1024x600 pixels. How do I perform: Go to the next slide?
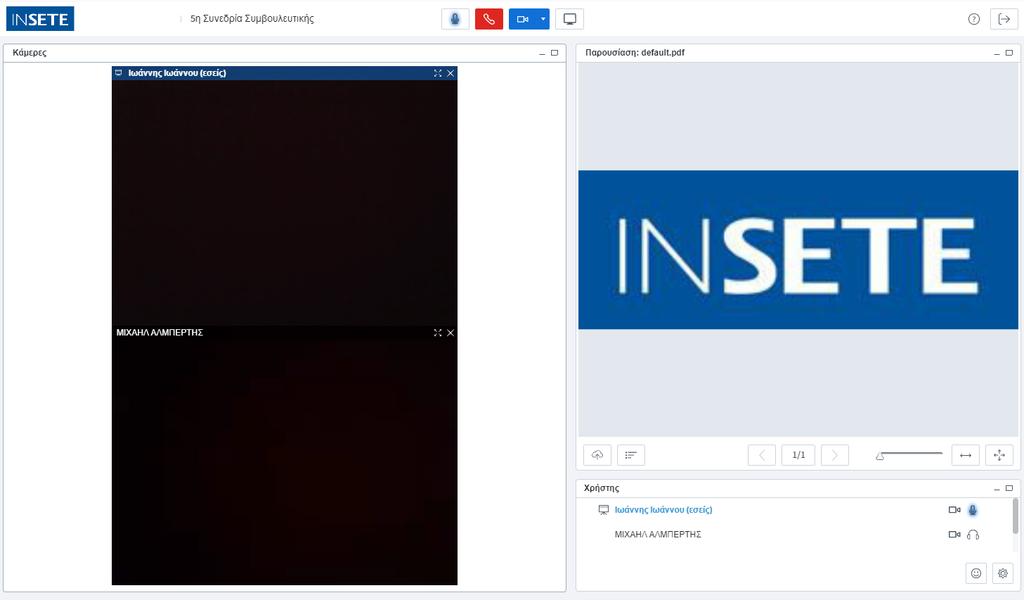point(835,455)
